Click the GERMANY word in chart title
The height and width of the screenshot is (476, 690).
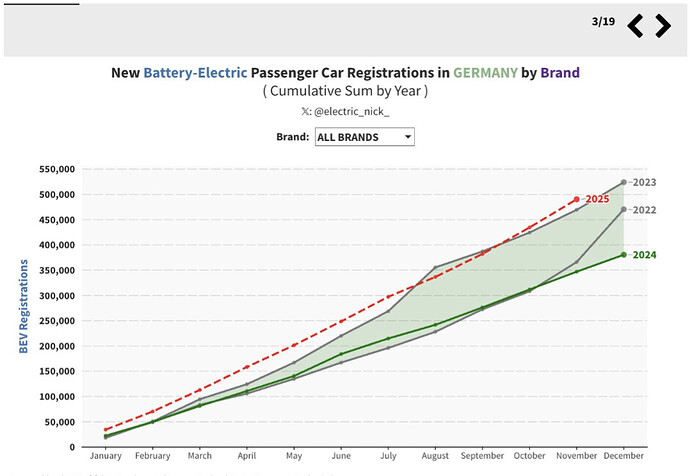click(x=484, y=73)
